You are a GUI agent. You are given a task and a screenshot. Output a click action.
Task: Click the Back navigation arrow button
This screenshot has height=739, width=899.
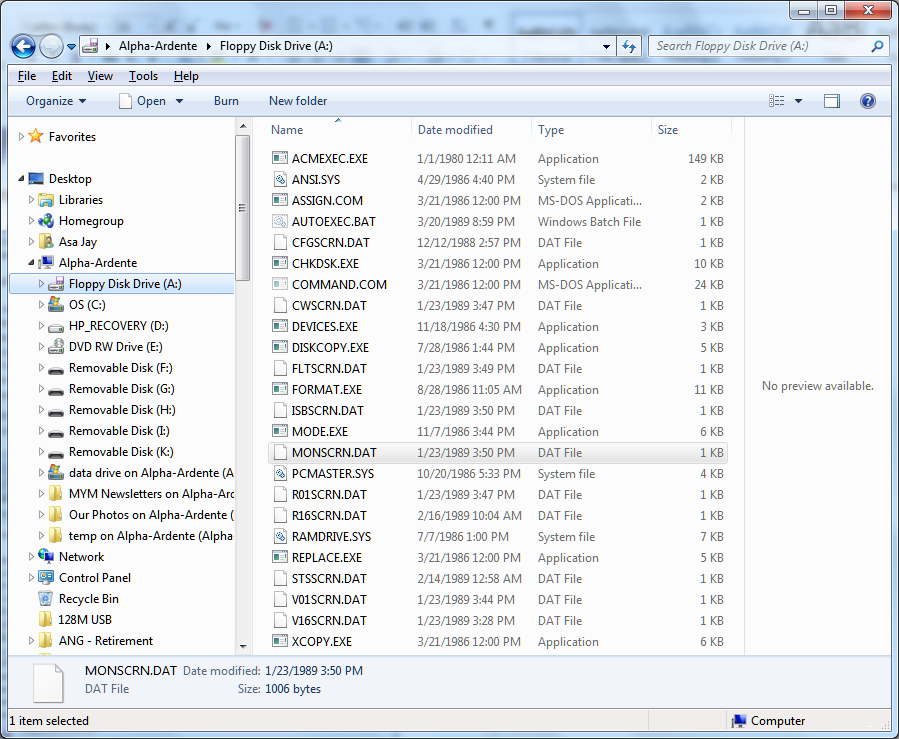coord(24,46)
